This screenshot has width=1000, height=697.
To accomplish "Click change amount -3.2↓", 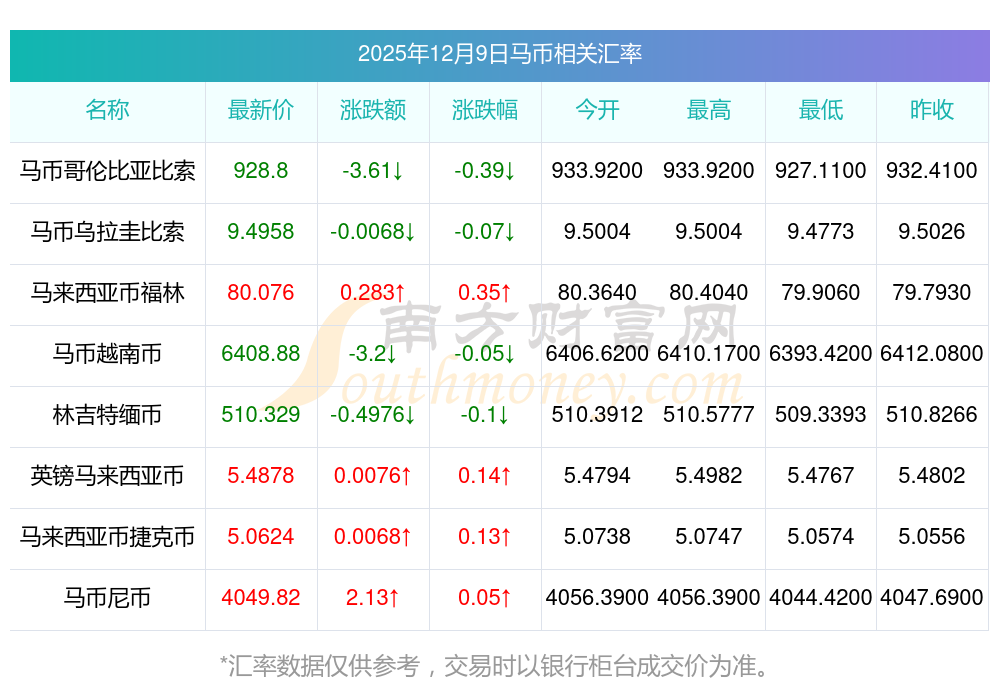I will click(x=372, y=353).
